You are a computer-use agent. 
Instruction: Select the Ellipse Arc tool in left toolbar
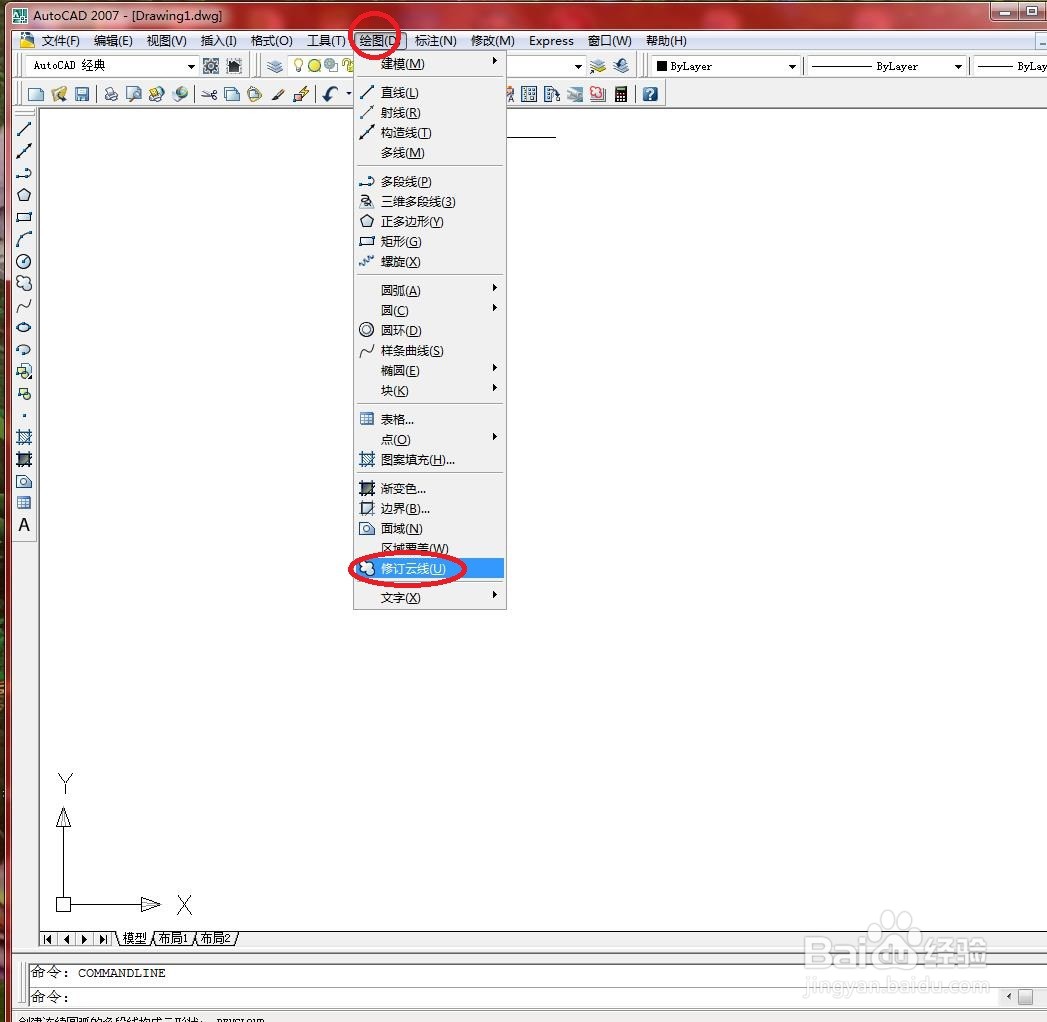(x=24, y=349)
